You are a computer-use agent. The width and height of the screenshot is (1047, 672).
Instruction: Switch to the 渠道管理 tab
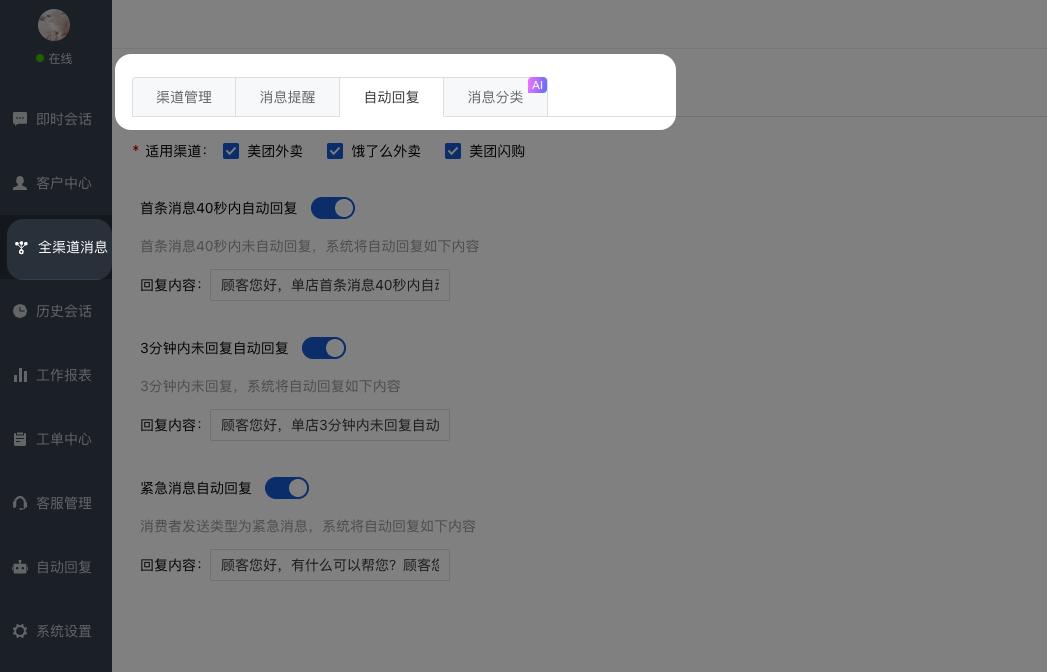(x=184, y=97)
